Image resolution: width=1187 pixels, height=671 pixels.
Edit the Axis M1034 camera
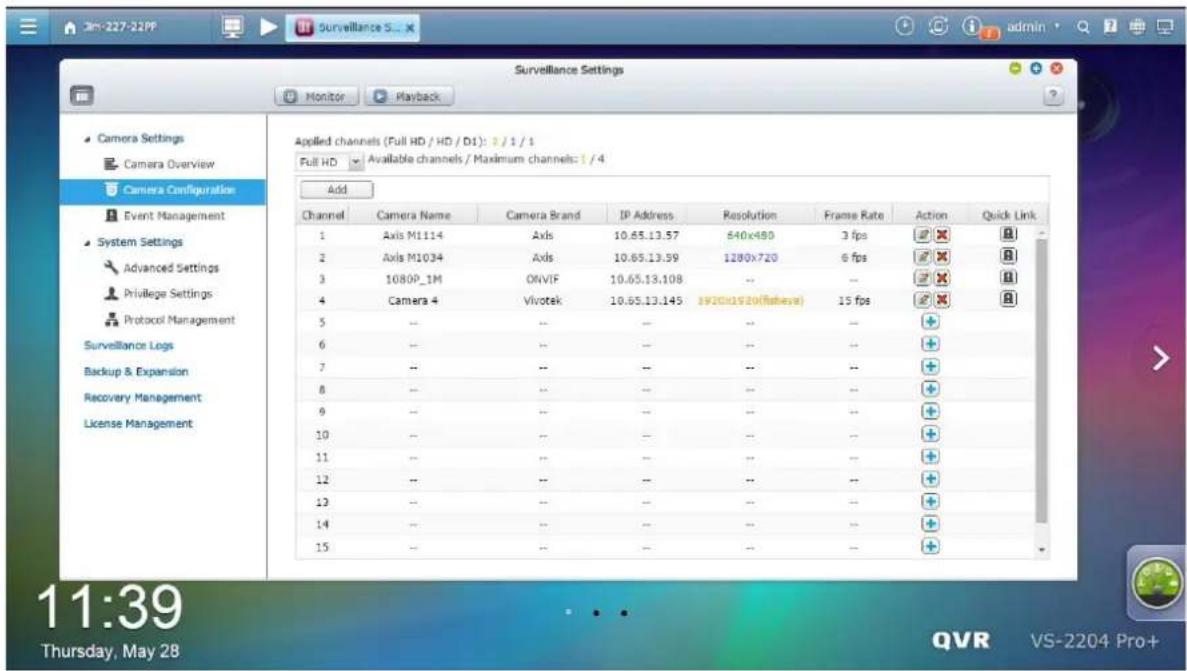coord(922,257)
